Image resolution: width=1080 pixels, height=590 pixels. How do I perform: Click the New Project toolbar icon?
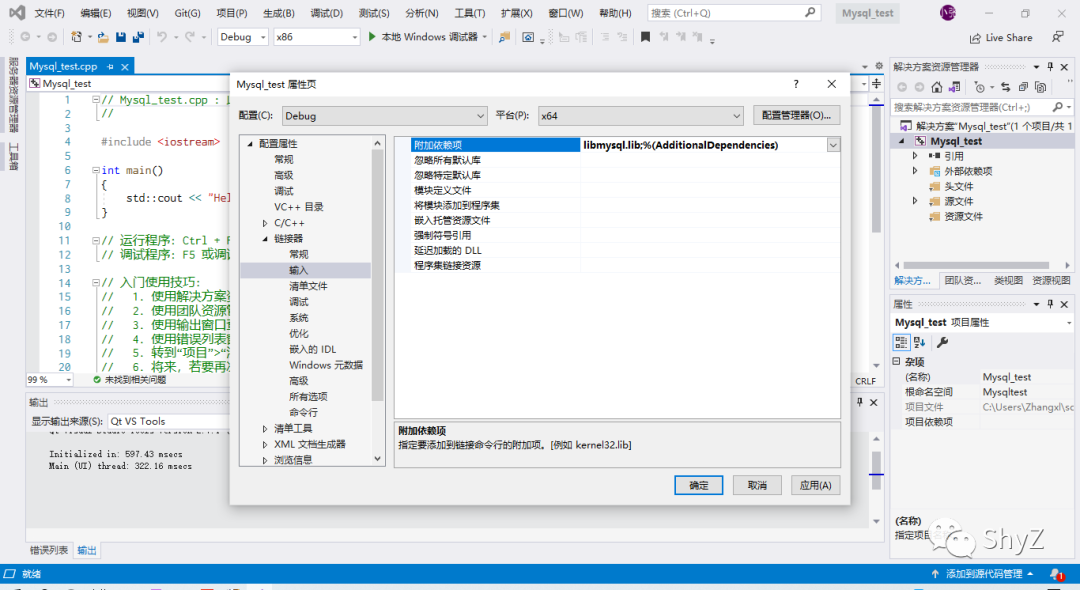[76, 37]
